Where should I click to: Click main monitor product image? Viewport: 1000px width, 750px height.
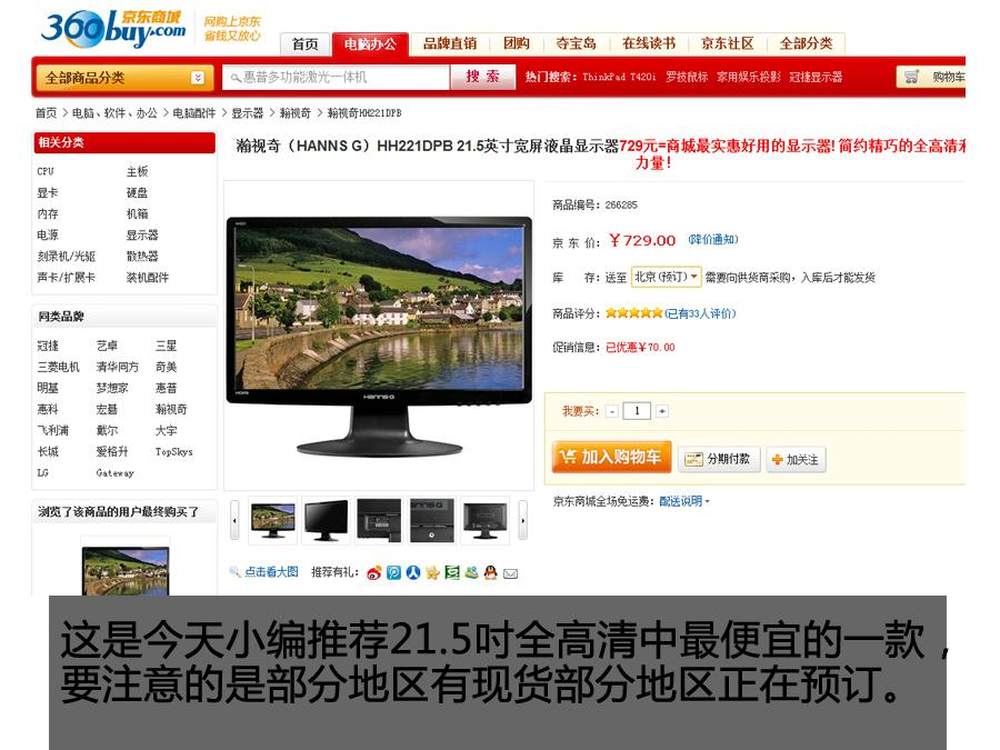tap(379, 336)
